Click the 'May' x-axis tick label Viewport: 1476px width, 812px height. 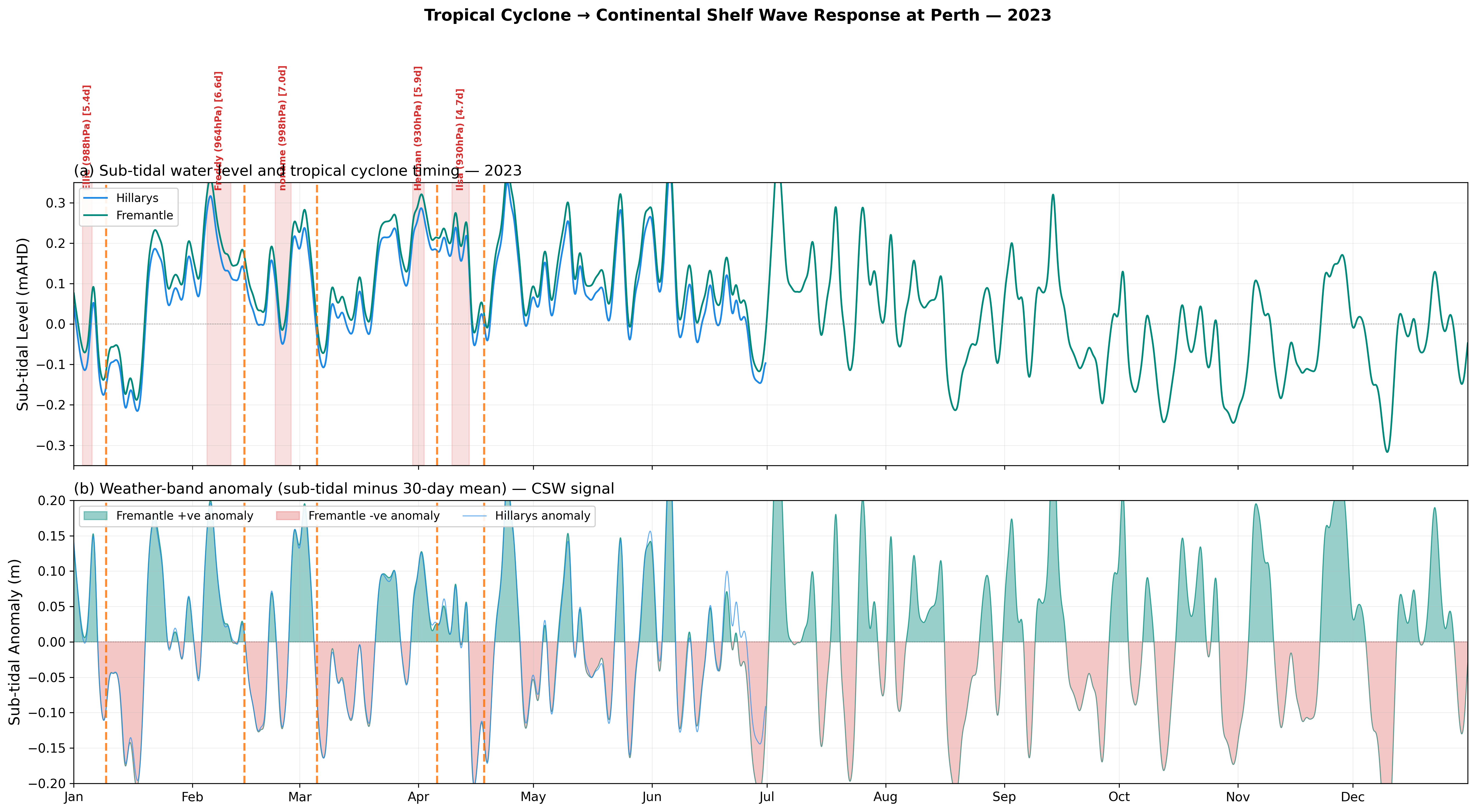533,797
